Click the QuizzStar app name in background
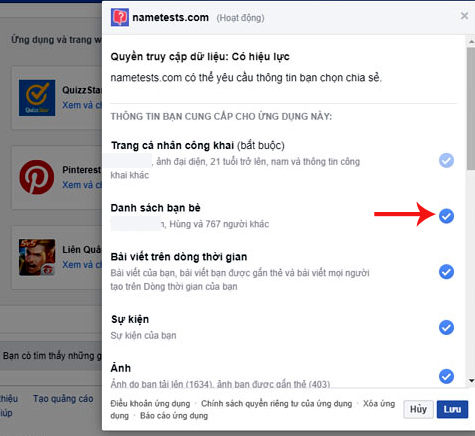 pos(82,90)
